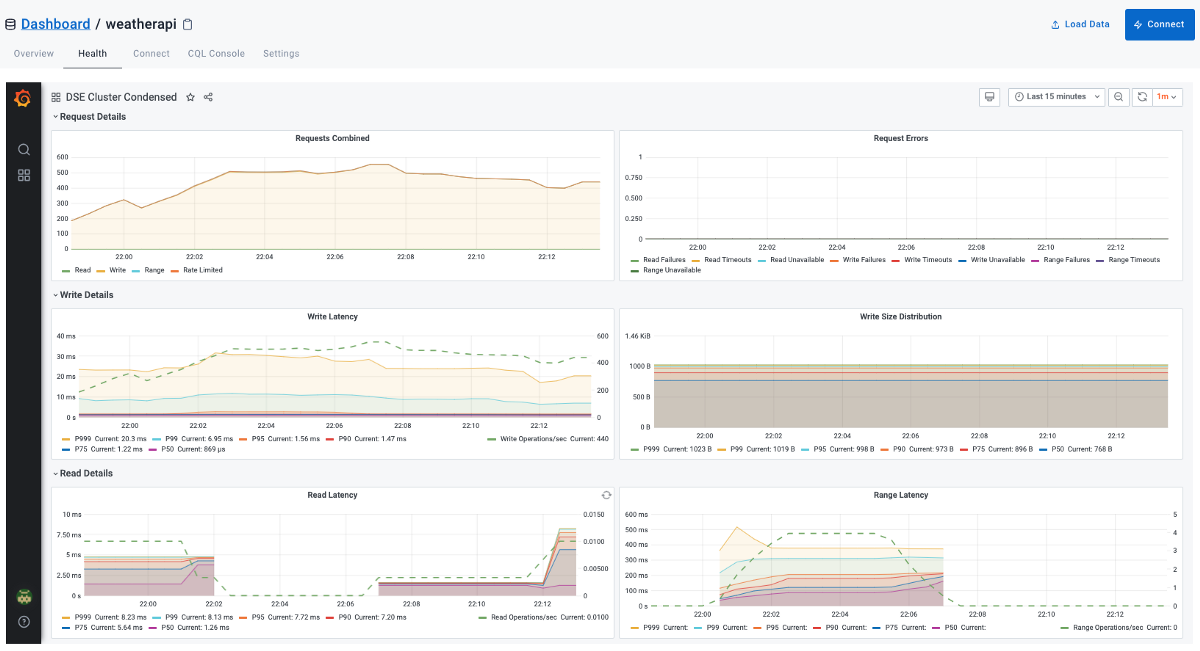Screen dimensions: 1200x651
Task: Collapse the Write Details section
Action: [x=86, y=295]
